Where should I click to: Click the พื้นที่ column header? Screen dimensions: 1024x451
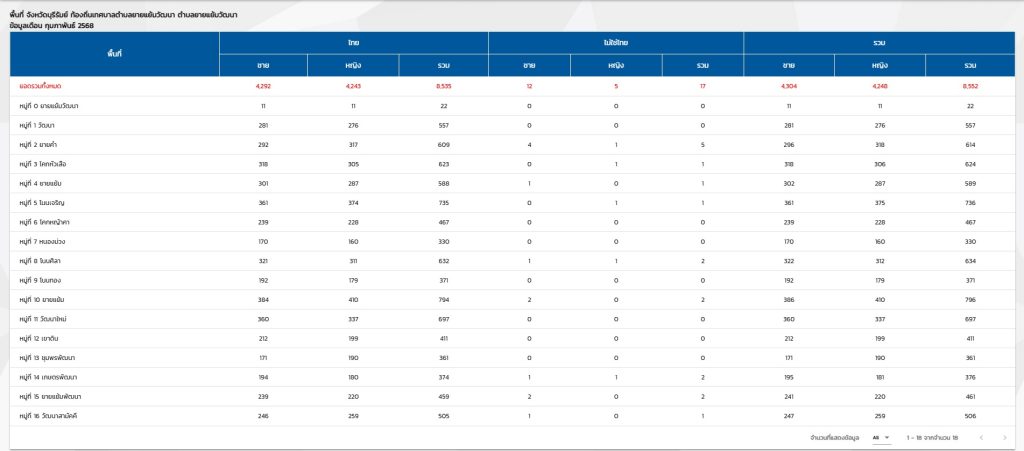tap(114, 54)
